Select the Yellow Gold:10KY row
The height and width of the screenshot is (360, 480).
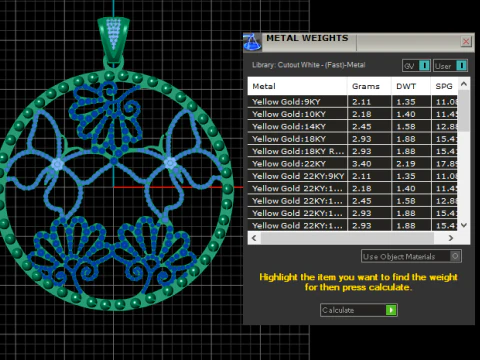pos(352,114)
